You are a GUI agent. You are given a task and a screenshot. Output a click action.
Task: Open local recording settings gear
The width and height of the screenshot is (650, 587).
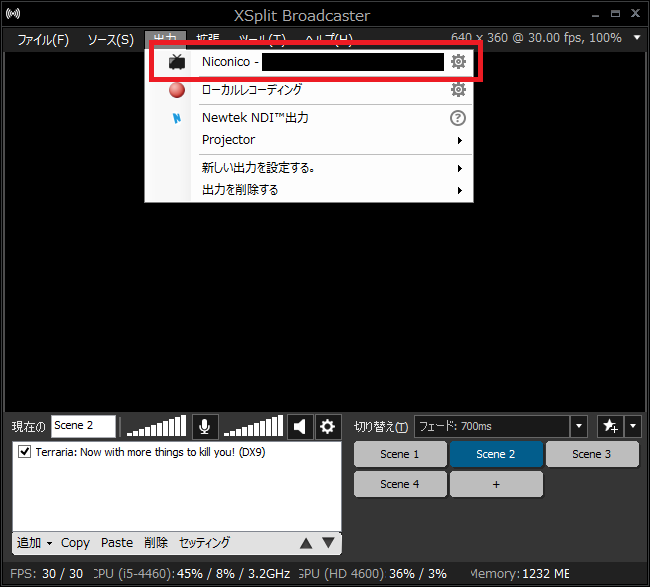[x=458, y=90]
